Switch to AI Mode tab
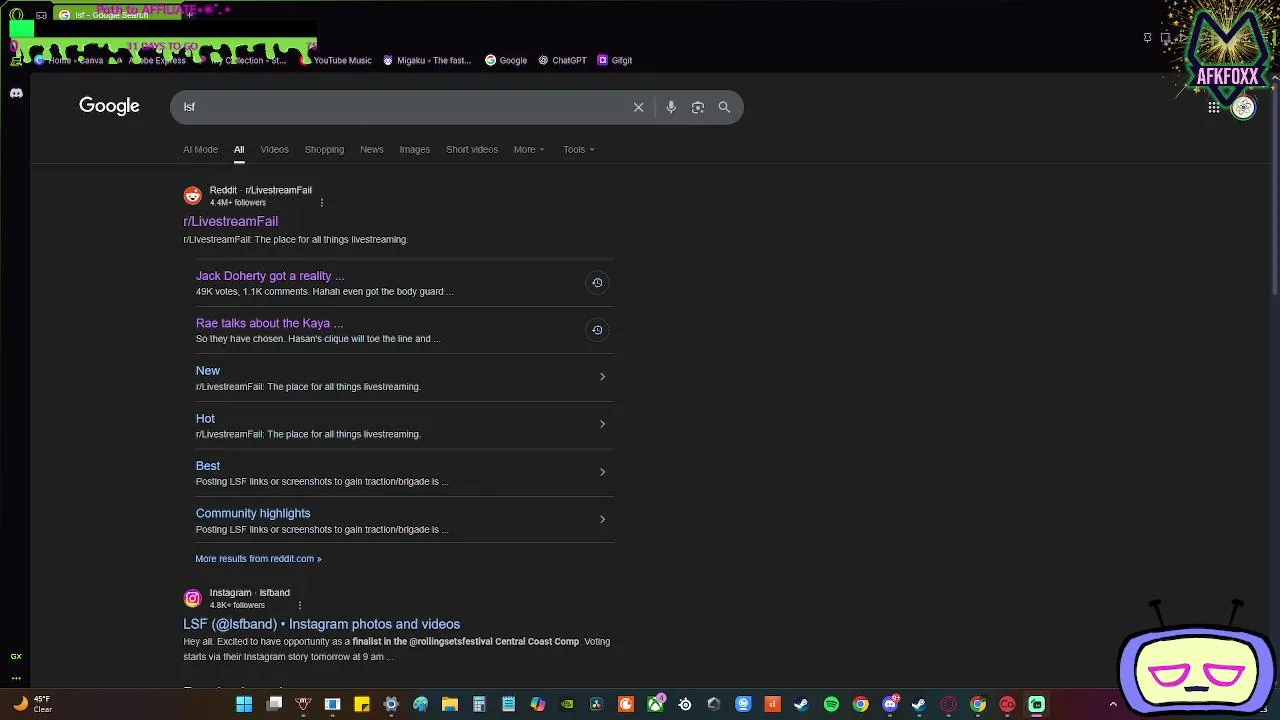 pos(200,149)
